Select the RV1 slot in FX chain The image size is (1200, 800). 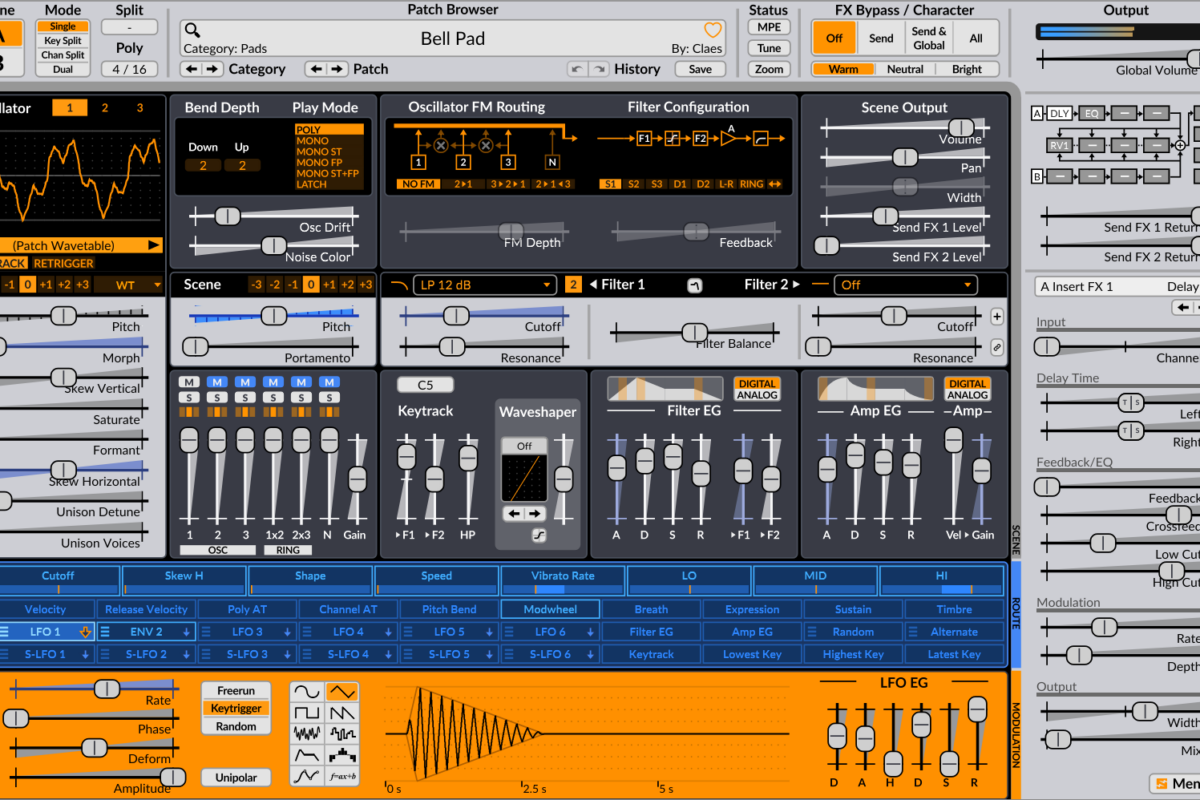pyautogui.click(x=1059, y=145)
